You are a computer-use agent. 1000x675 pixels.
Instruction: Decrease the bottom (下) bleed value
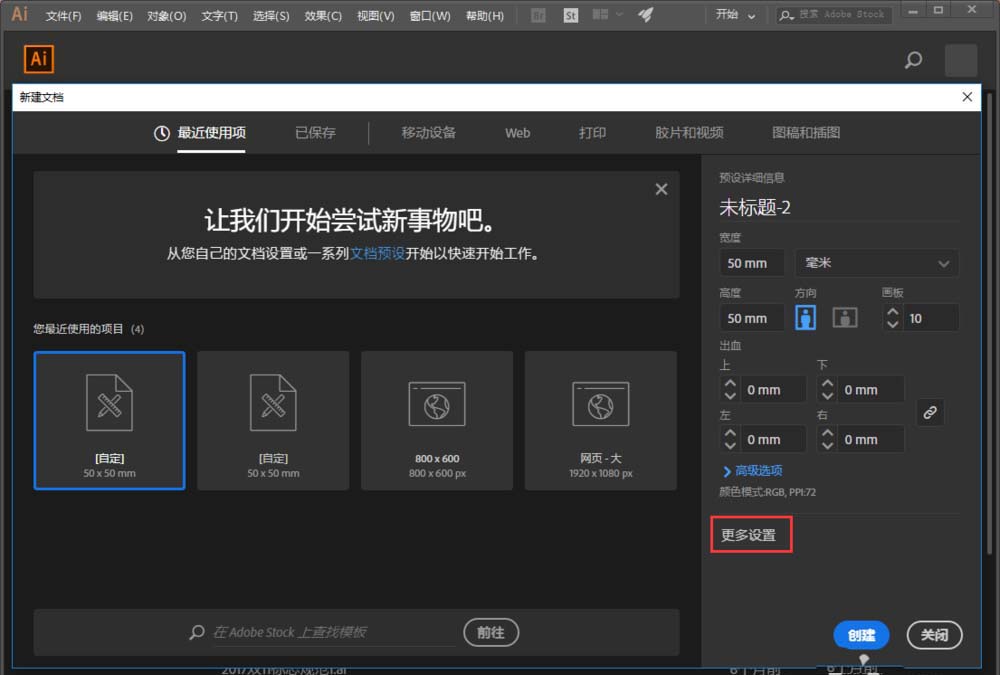point(827,396)
